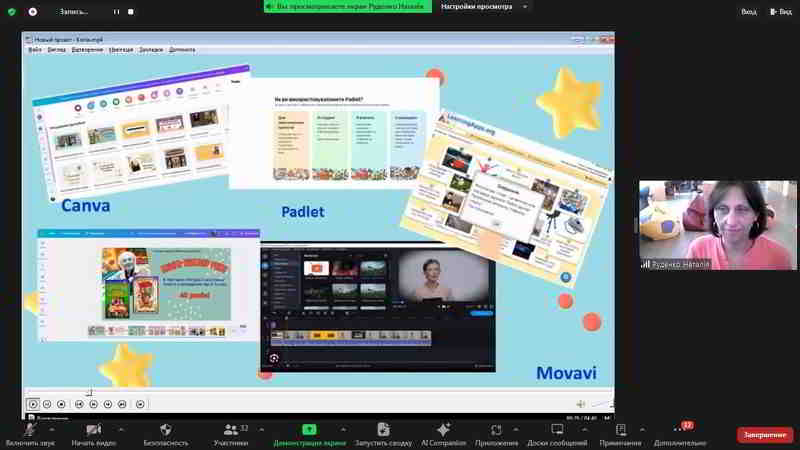Click the red Завершение end meeting button
The height and width of the screenshot is (450, 800).
[x=765, y=435]
